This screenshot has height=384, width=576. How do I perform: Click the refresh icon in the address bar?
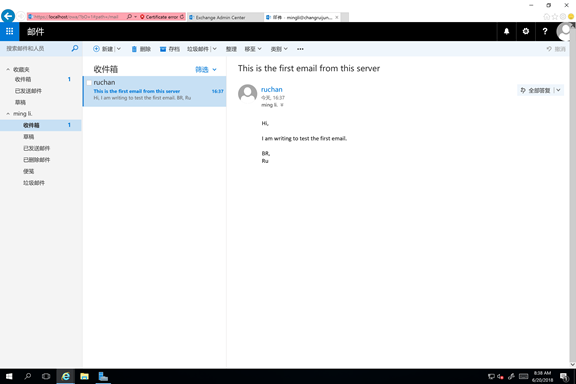[x=182, y=17]
